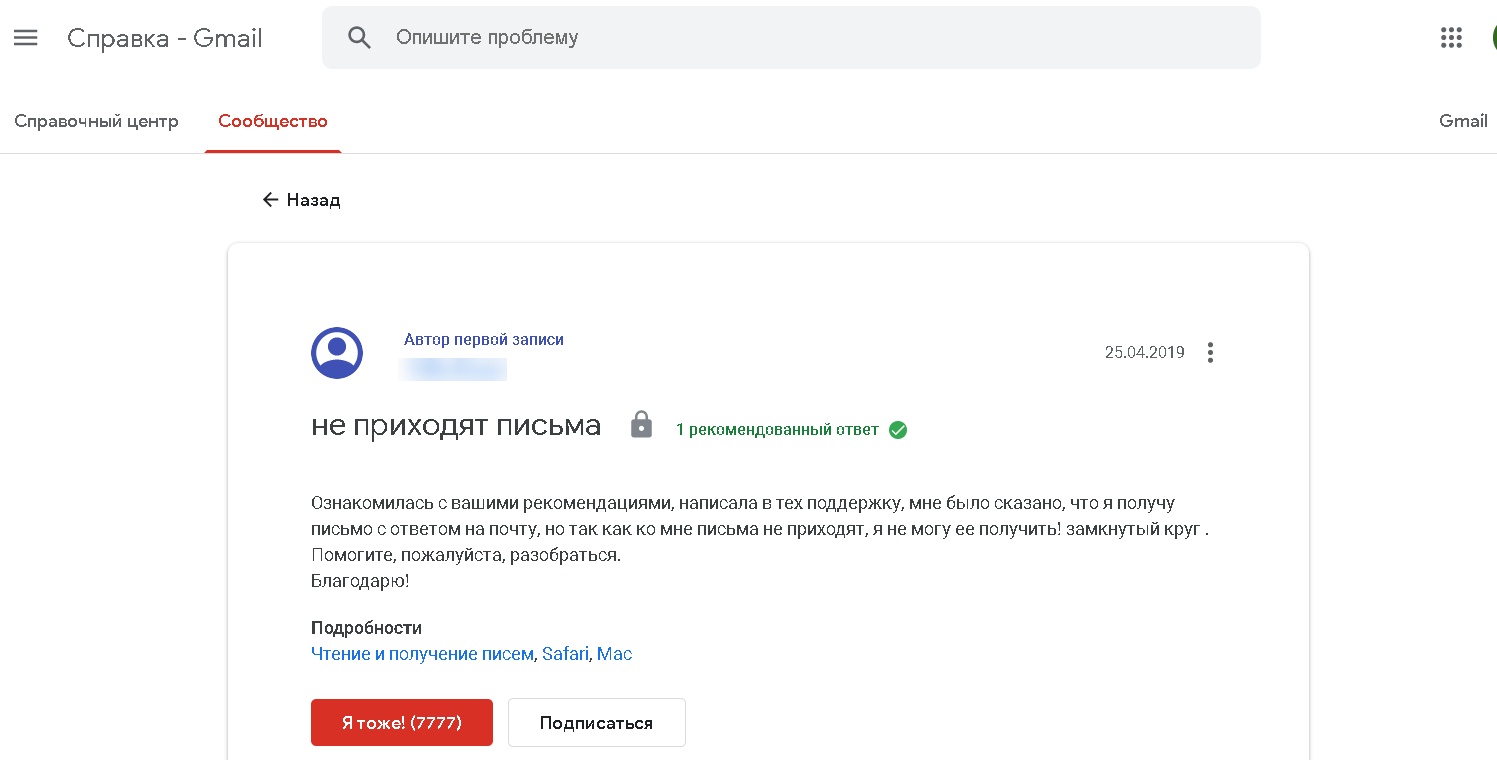The height and width of the screenshot is (760, 1497).
Task: Open the Safari details link
Action: [x=565, y=654]
